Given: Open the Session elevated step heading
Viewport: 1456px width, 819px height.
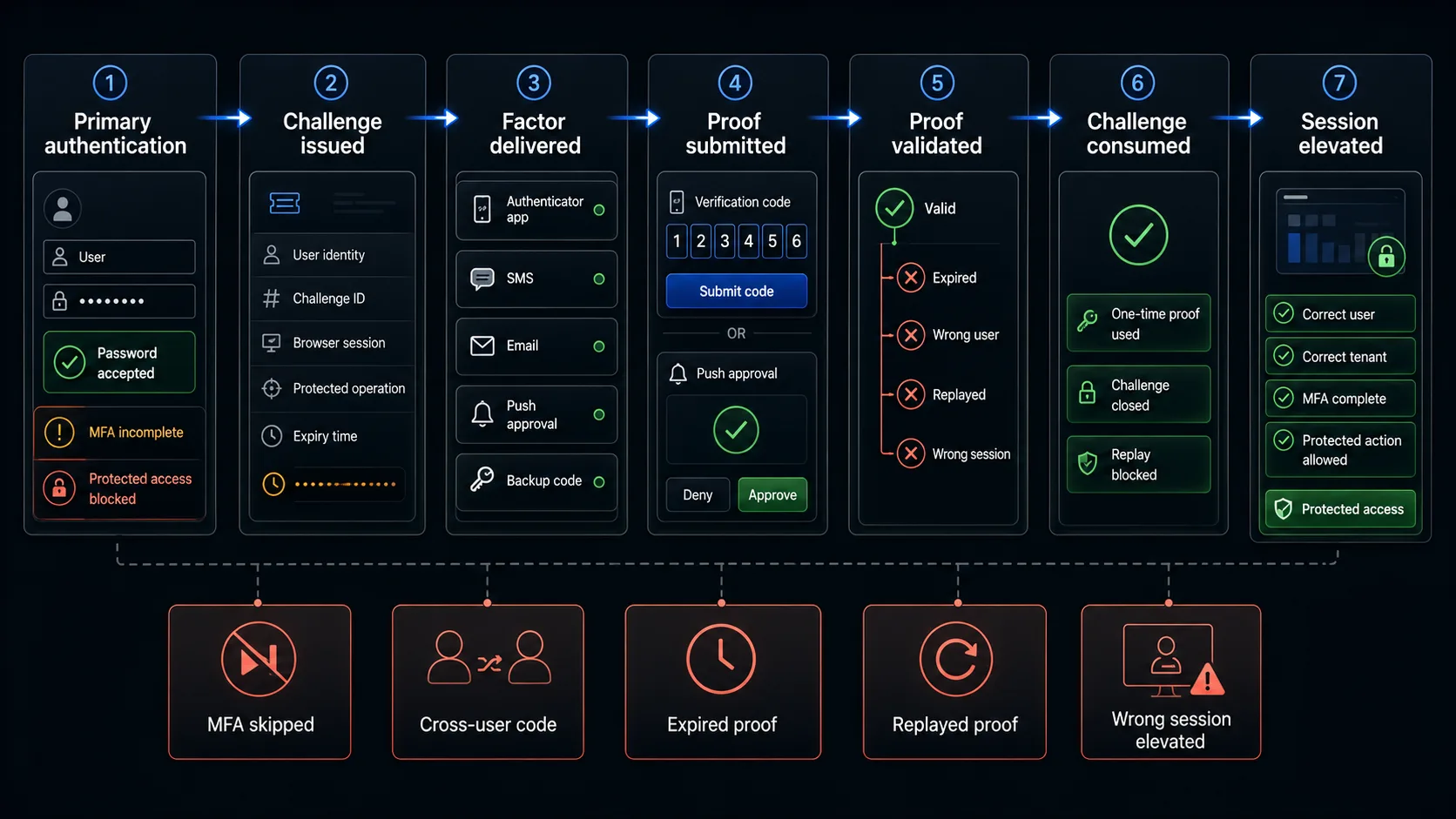Looking at the screenshot, I should coord(1340,133).
